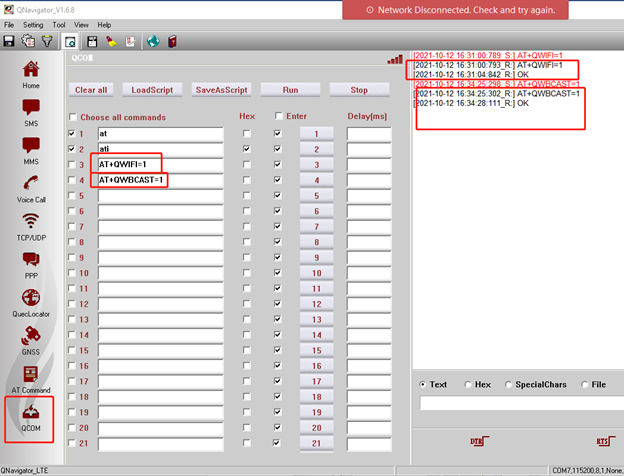Click the LoadScript button
Viewport: 624px width, 476px height.
[152, 89]
